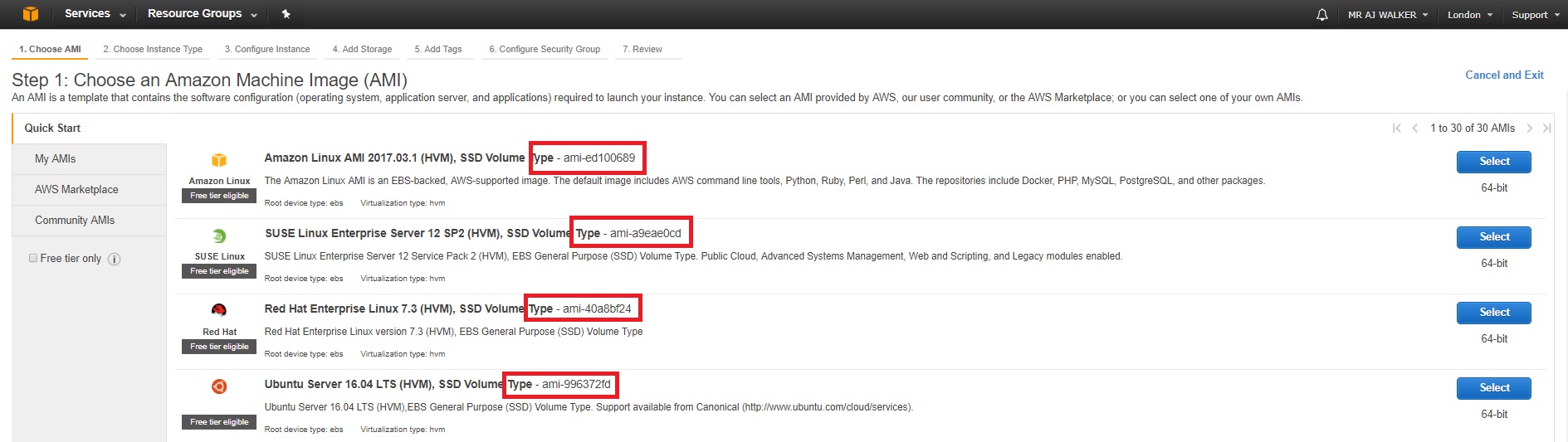Click AMI ID ami-40a8bf24 text
The width and height of the screenshot is (1568, 442).
pos(598,308)
